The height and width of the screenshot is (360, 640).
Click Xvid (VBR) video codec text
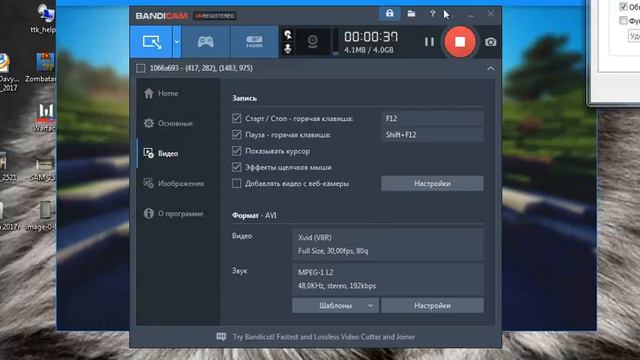click(x=315, y=238)
